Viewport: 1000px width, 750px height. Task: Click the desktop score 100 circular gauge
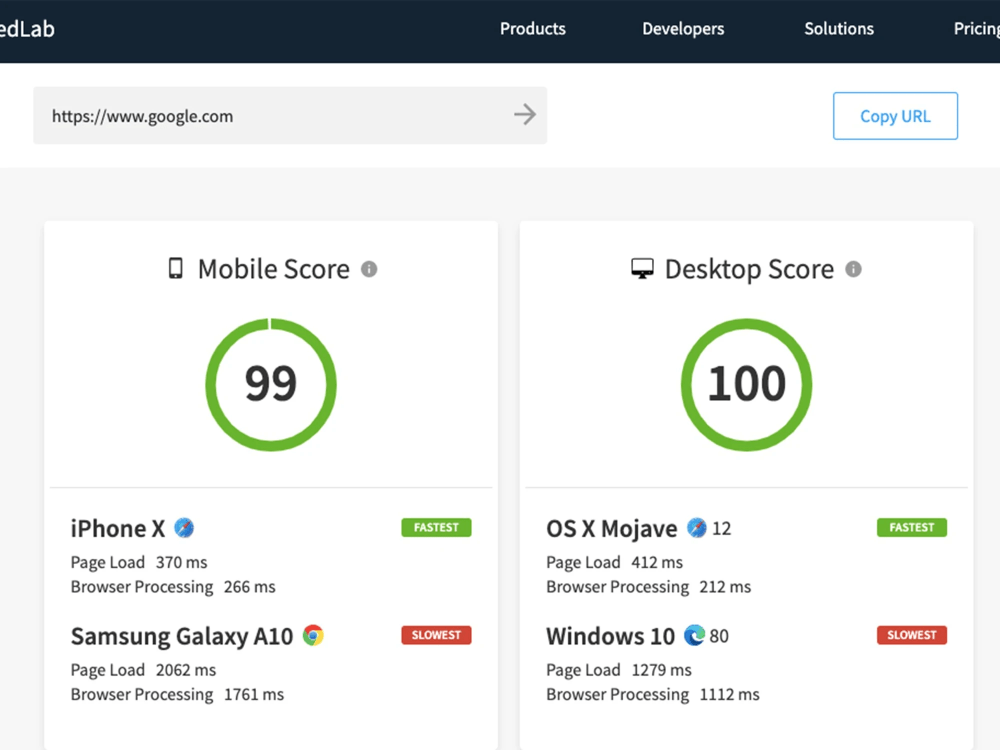pos(746,385)
